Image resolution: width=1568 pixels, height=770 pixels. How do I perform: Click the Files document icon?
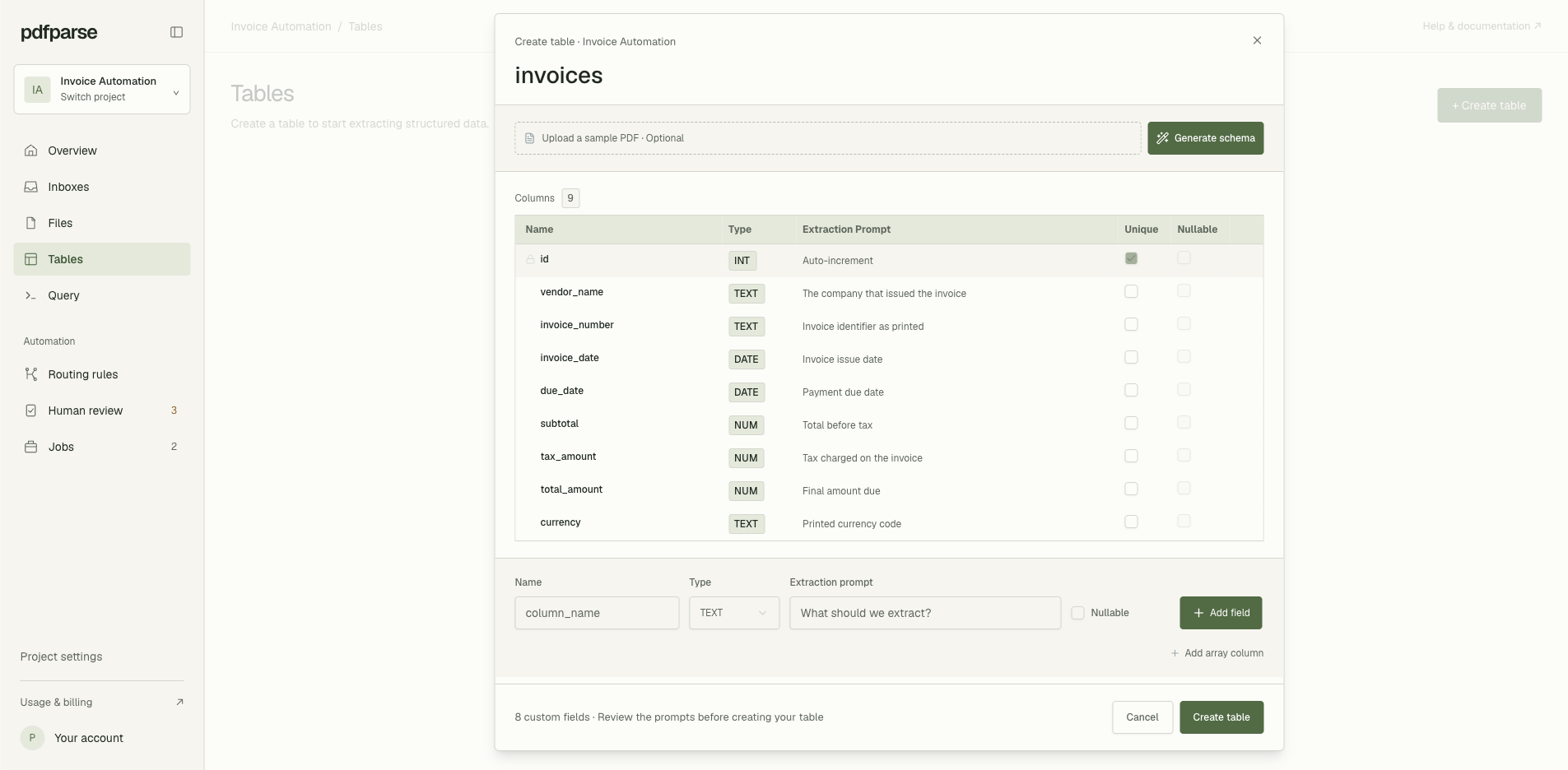[31, 223]
